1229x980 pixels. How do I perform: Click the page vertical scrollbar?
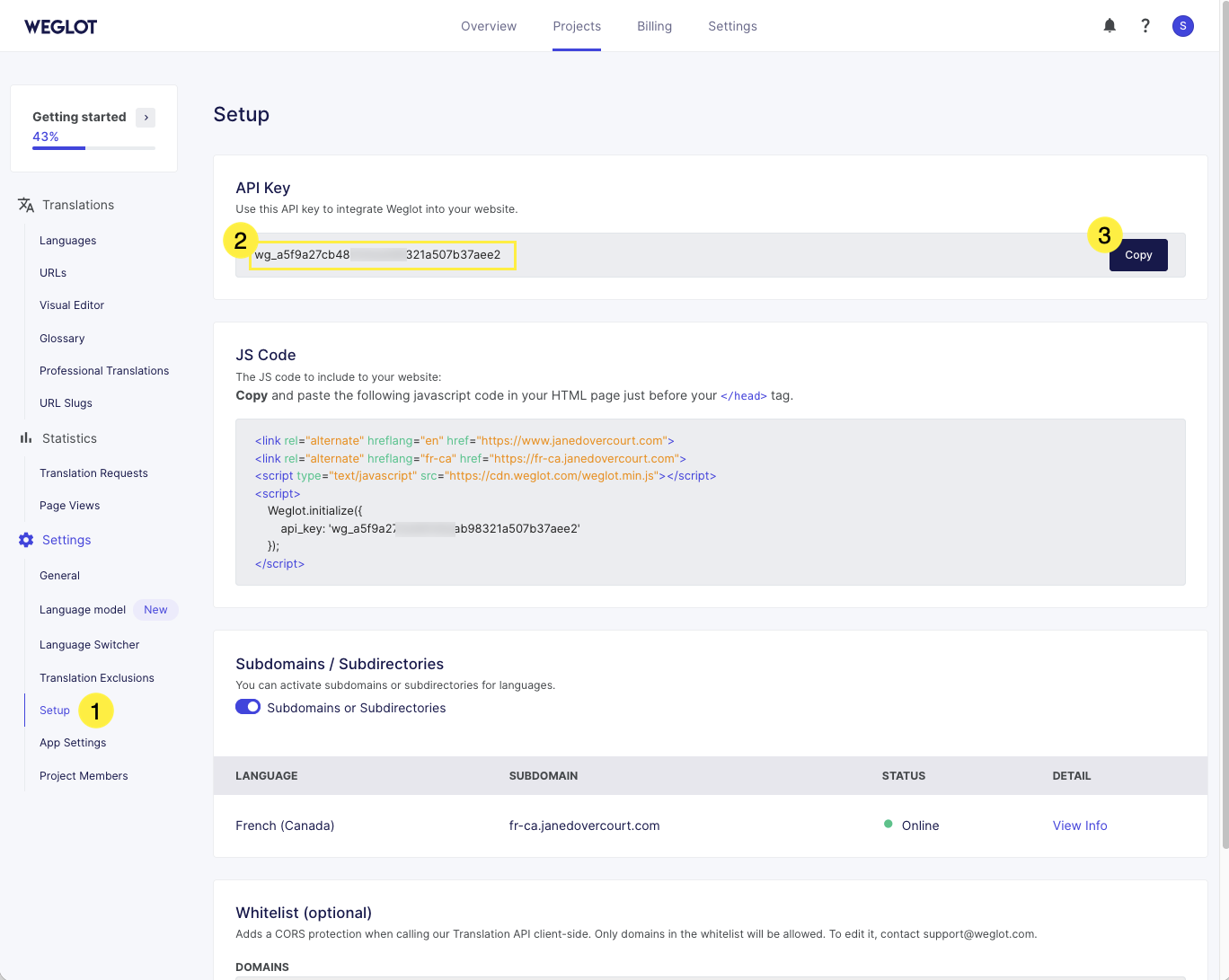point(1225,424)
